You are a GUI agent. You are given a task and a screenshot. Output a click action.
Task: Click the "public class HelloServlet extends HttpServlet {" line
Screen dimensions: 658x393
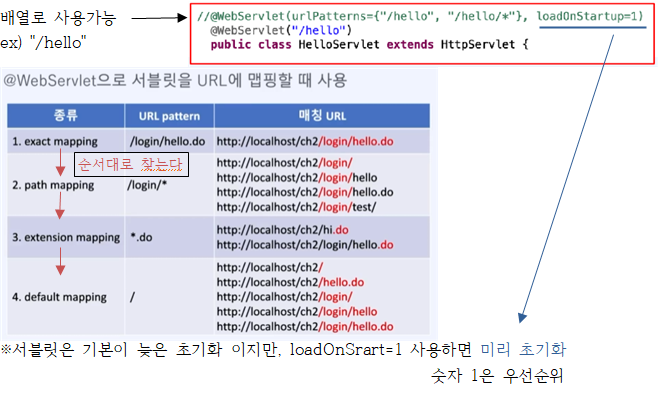point(369,44)
